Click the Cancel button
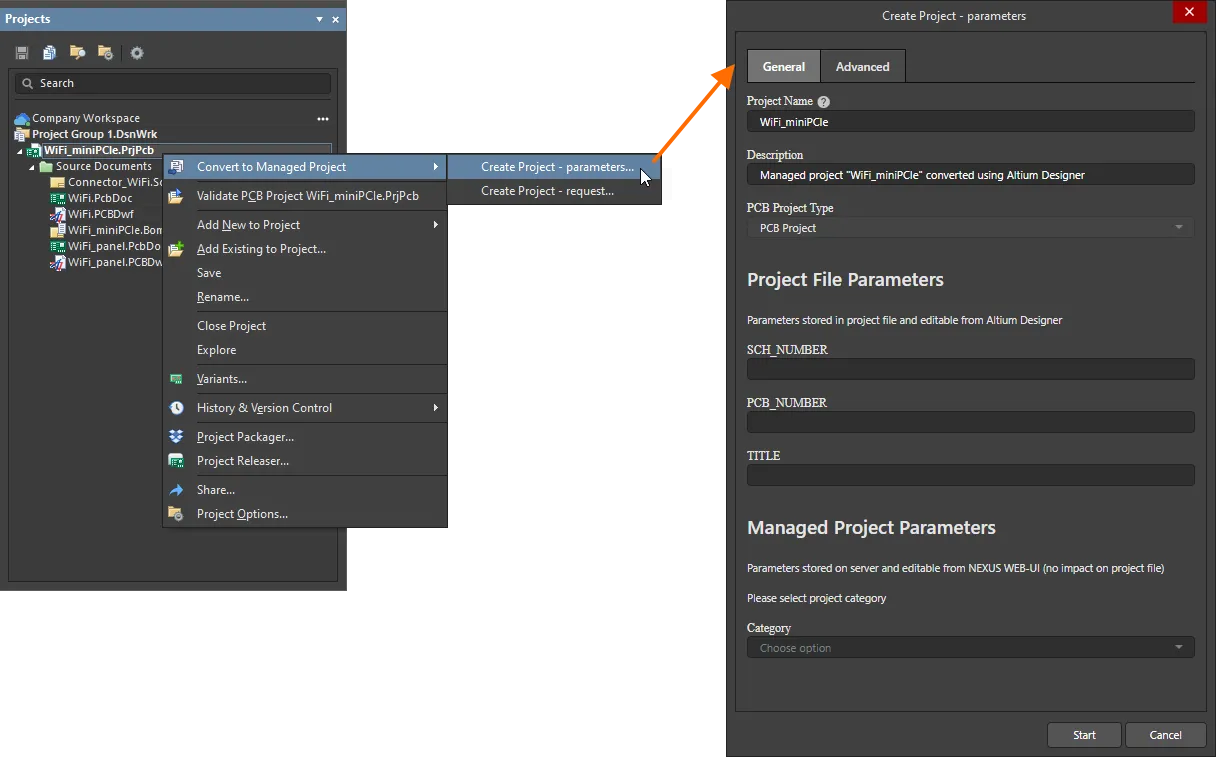Image resolution: width=1216 pixels, height=757 pixels. pyautogui.click(x=1165, y=735)
